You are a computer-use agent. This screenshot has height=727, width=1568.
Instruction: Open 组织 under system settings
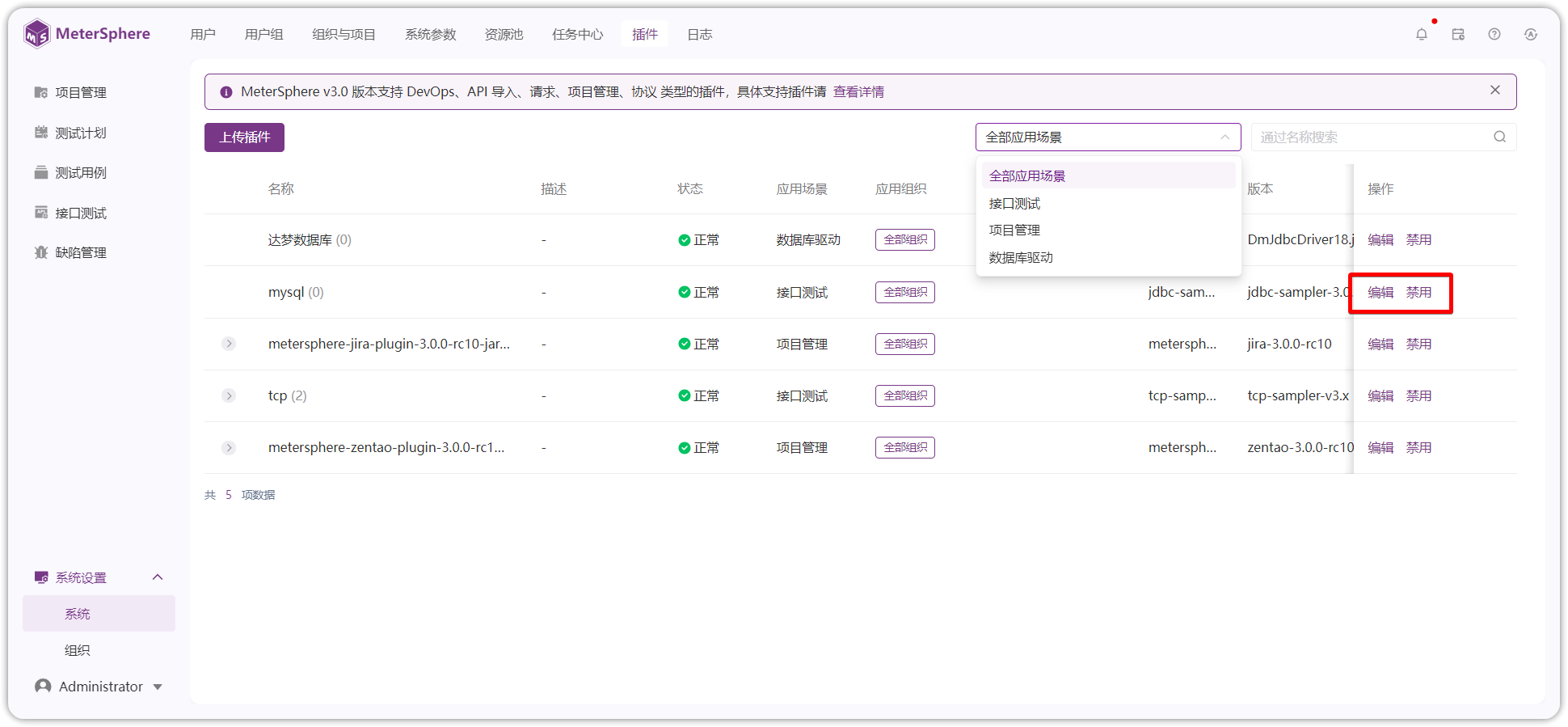click(78, 650)
